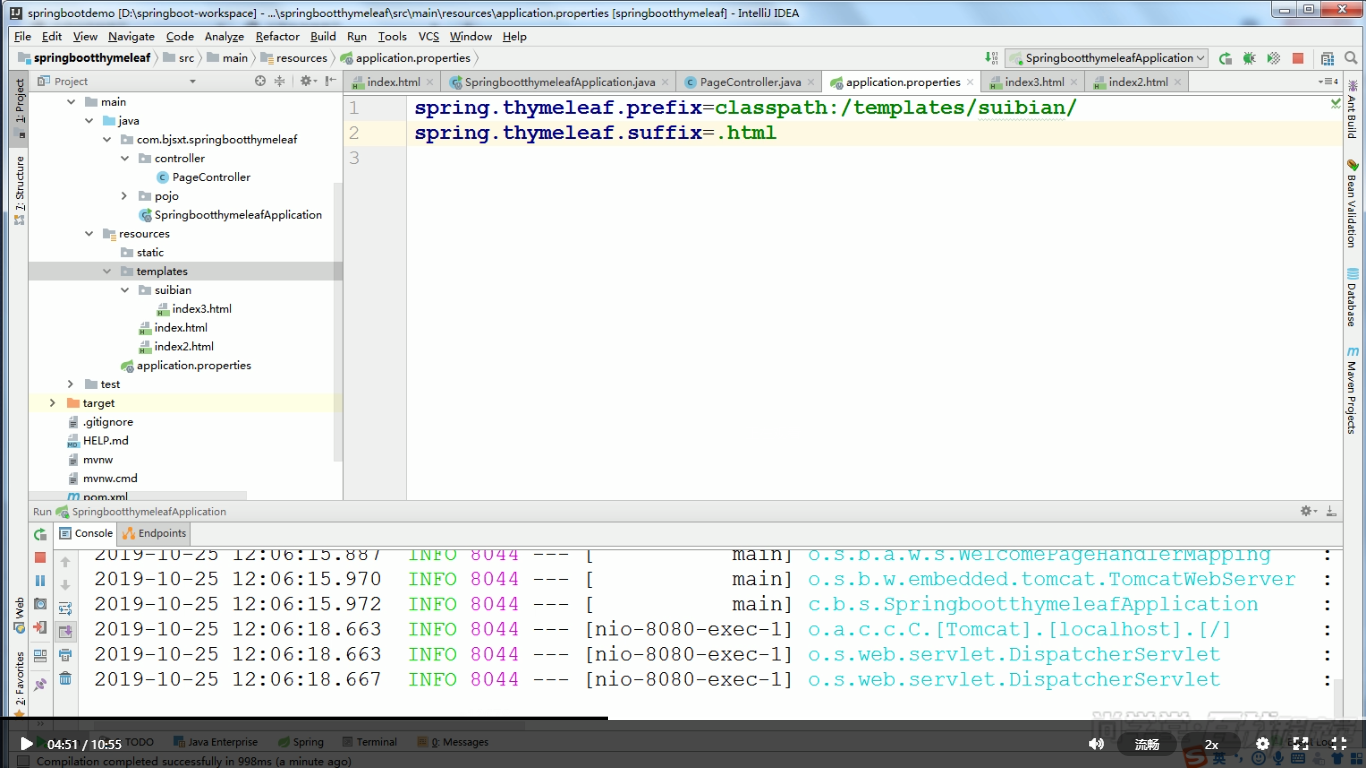Screen dimensions: 1366x768
Task: Show hidden editor tabs list
Action: coord(1328,82)
